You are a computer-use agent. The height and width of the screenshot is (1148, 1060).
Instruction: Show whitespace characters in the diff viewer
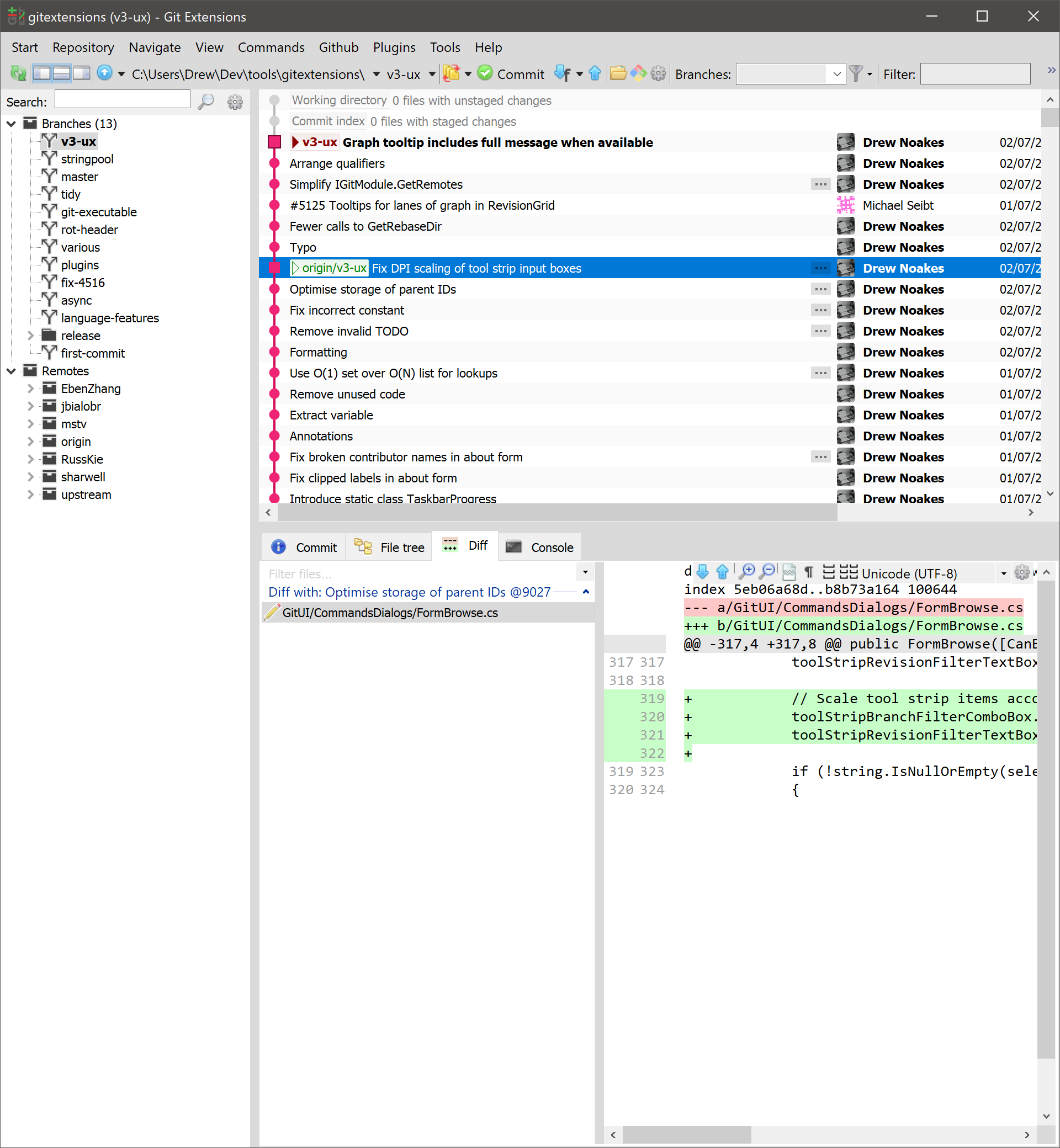pos(808,572)
